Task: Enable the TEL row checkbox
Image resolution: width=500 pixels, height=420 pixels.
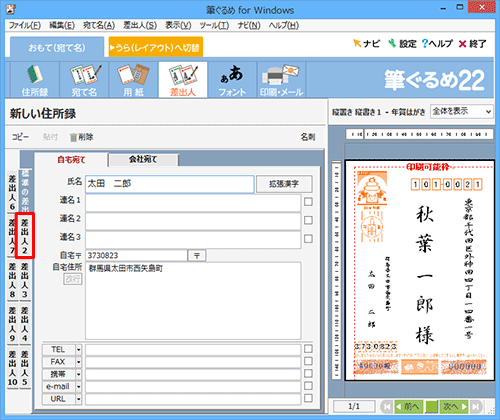Action: pyautogui.click(x=308, y=349)
